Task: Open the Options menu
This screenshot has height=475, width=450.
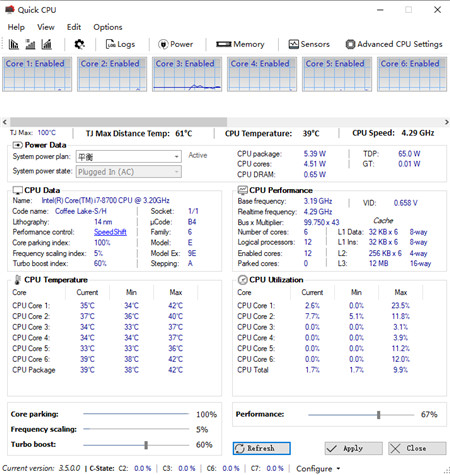Action: 108,27
